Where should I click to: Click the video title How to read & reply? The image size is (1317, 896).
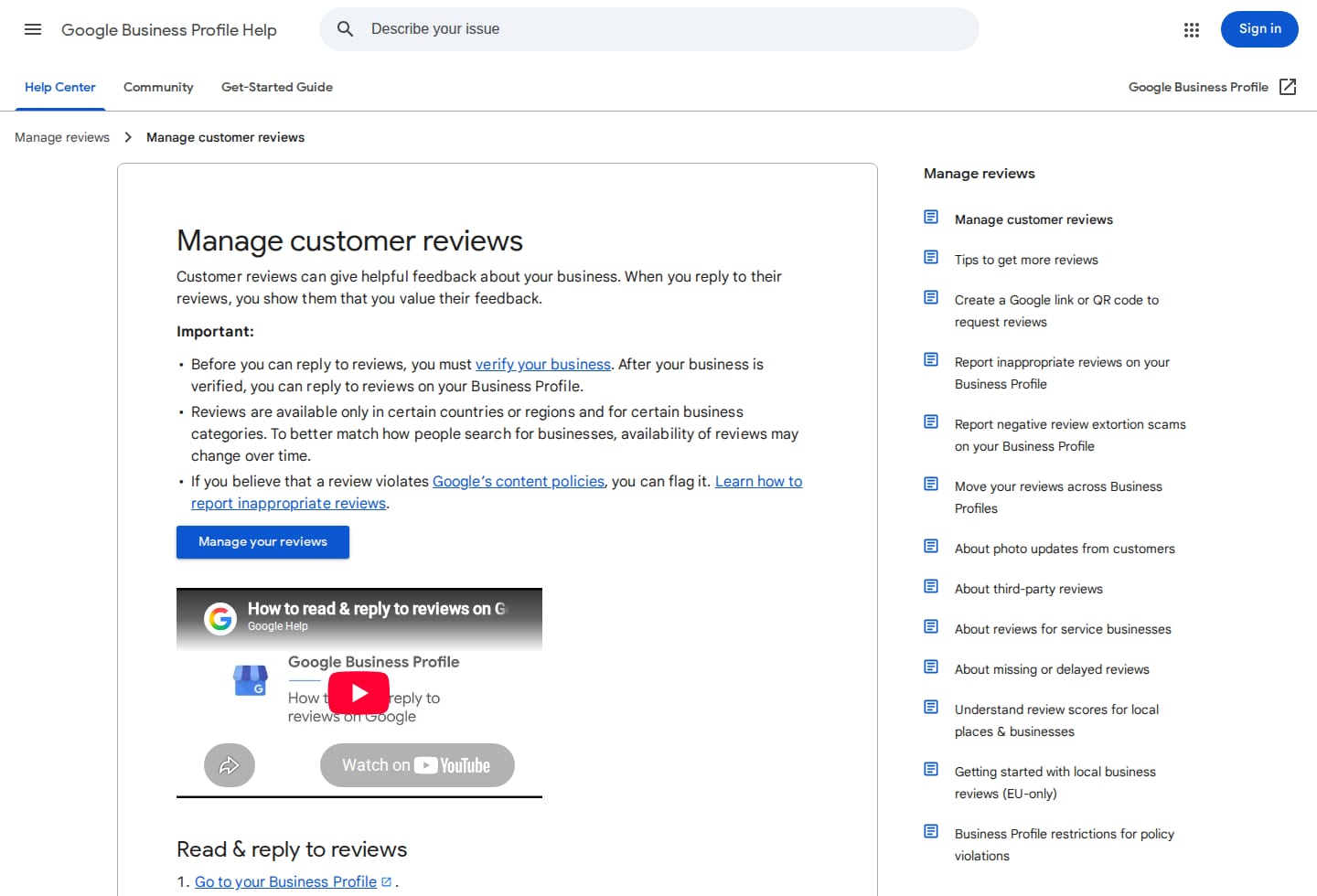tap(377, 609)
